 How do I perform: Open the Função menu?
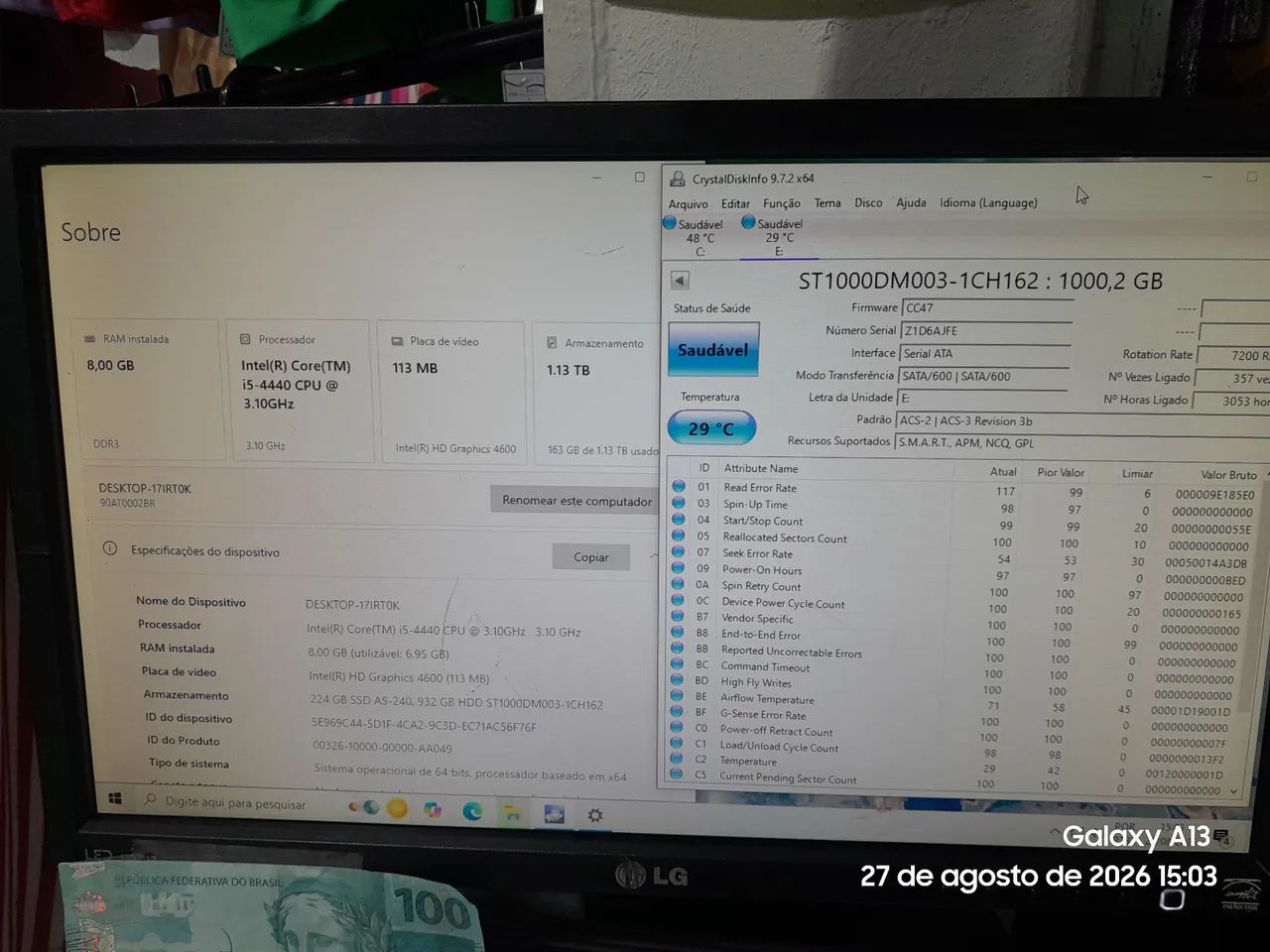[x=782, y=203]
